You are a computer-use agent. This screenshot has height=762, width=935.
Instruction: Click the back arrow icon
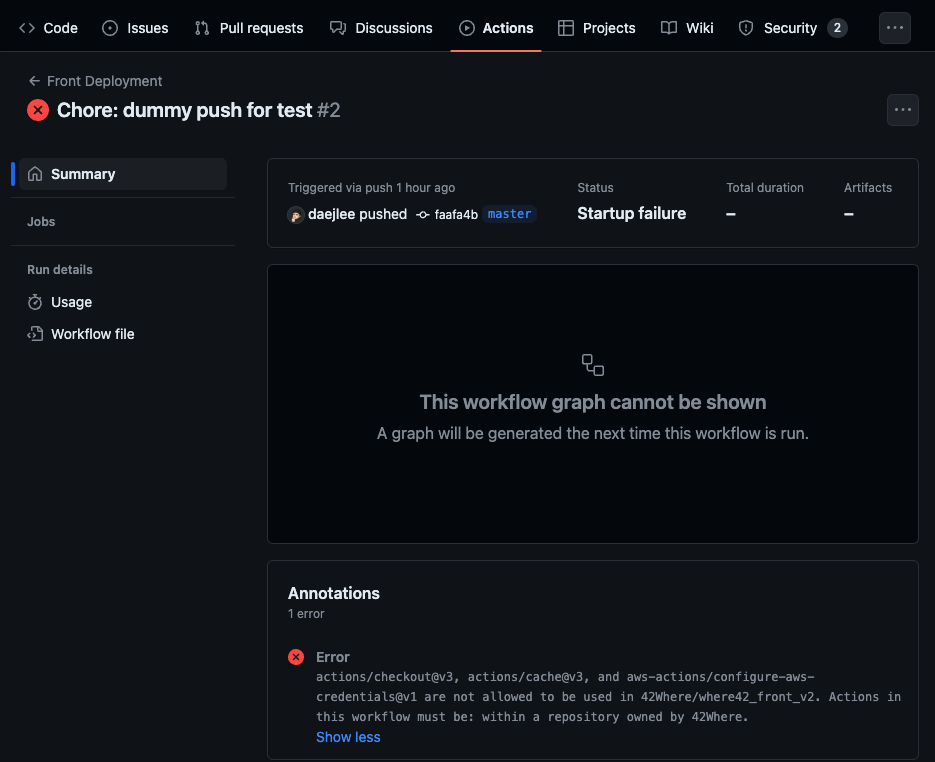35,81
